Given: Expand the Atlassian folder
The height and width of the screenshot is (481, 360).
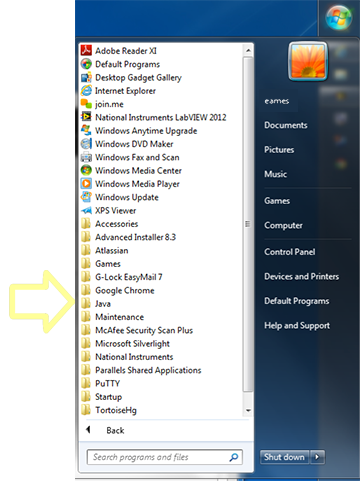Looking at the screenshot, I should point(105,251).
